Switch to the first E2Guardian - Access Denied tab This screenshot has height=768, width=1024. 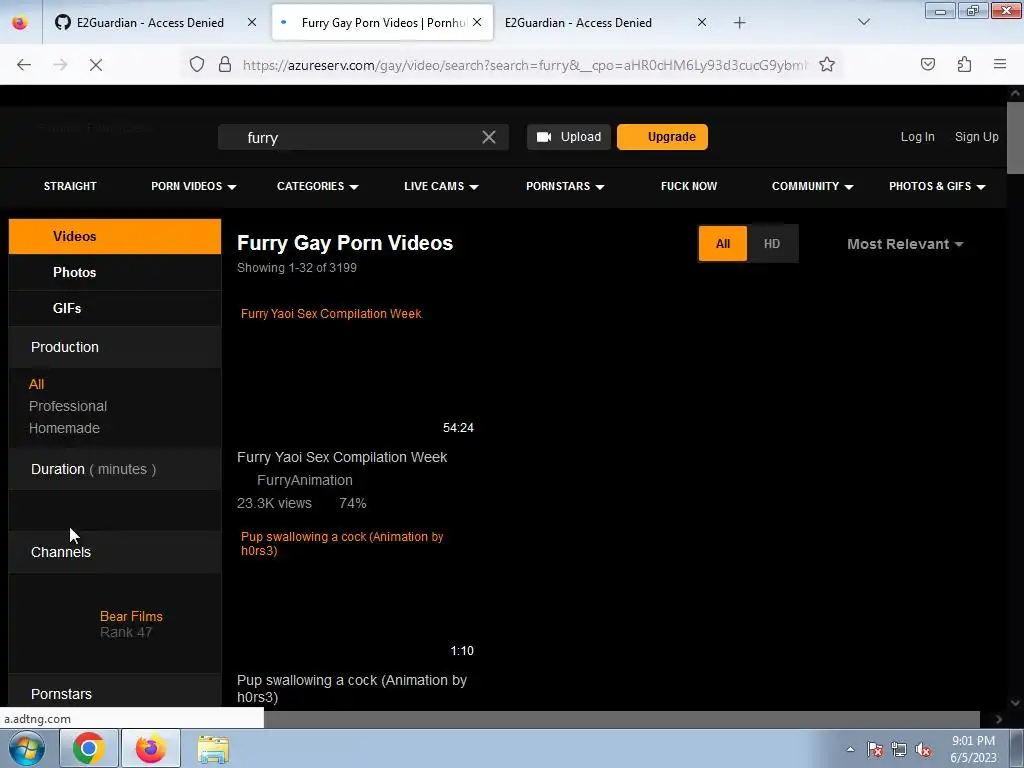(x=150, y=23)
